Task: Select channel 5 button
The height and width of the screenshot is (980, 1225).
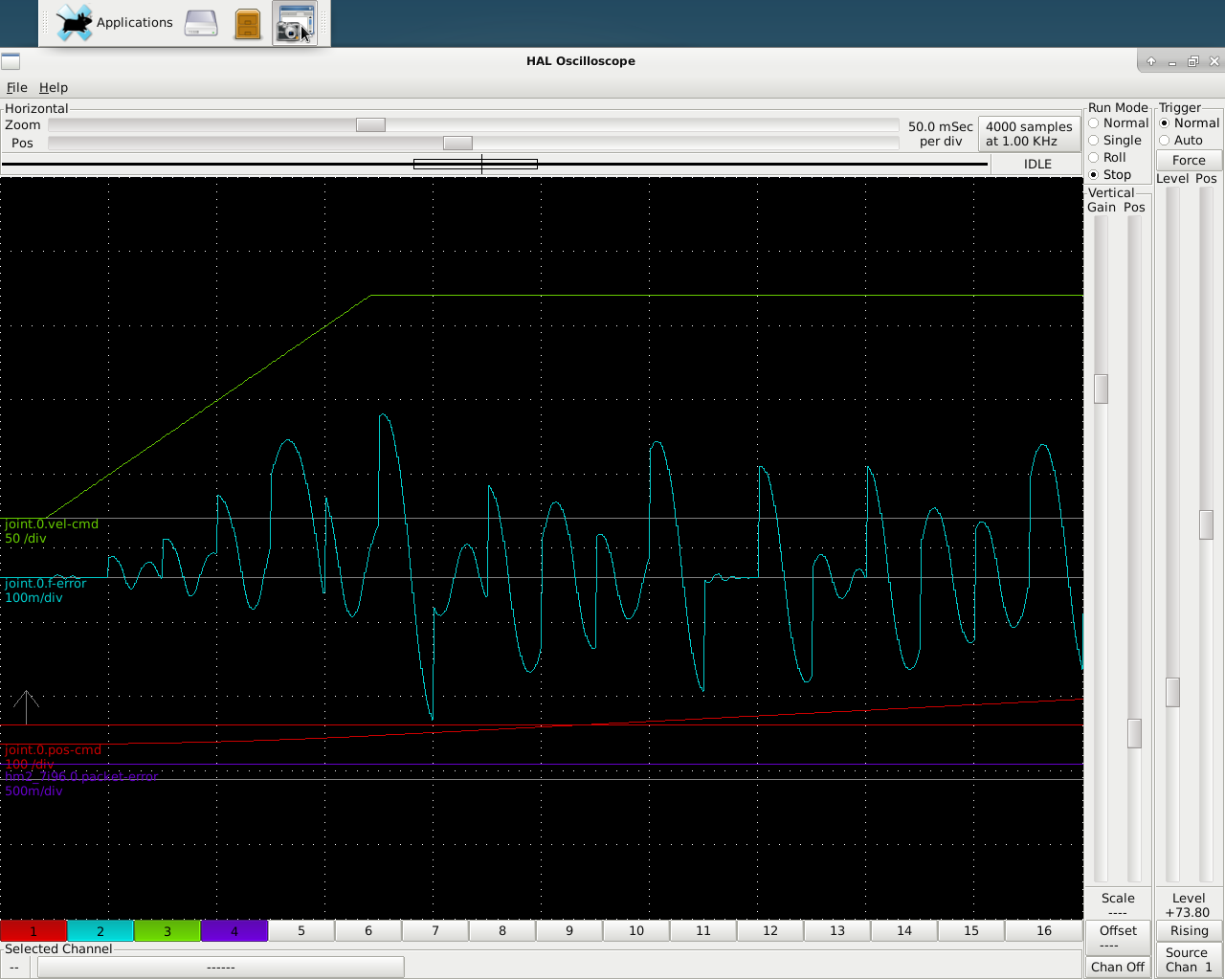Action: coord(301,931)
